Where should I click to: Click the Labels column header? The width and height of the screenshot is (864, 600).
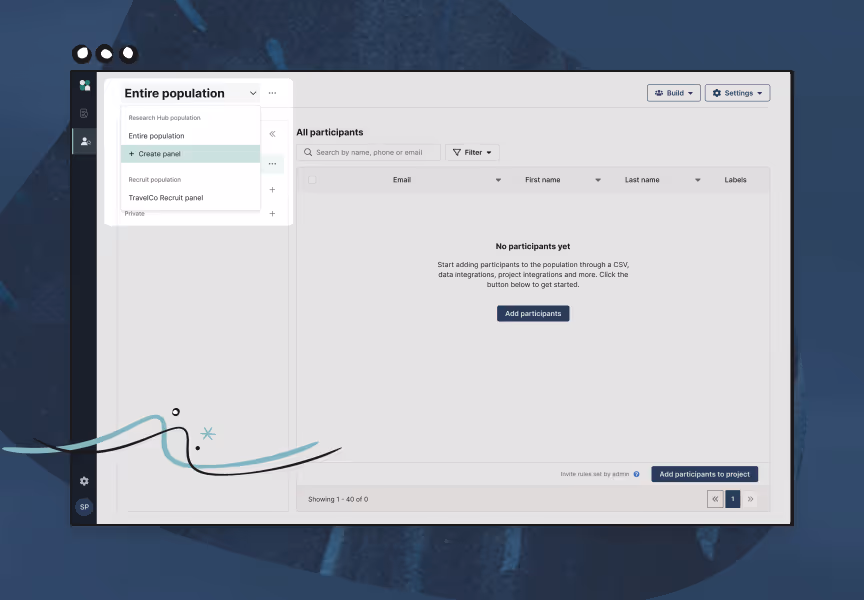pyautogui.click(x=735, y=180)
